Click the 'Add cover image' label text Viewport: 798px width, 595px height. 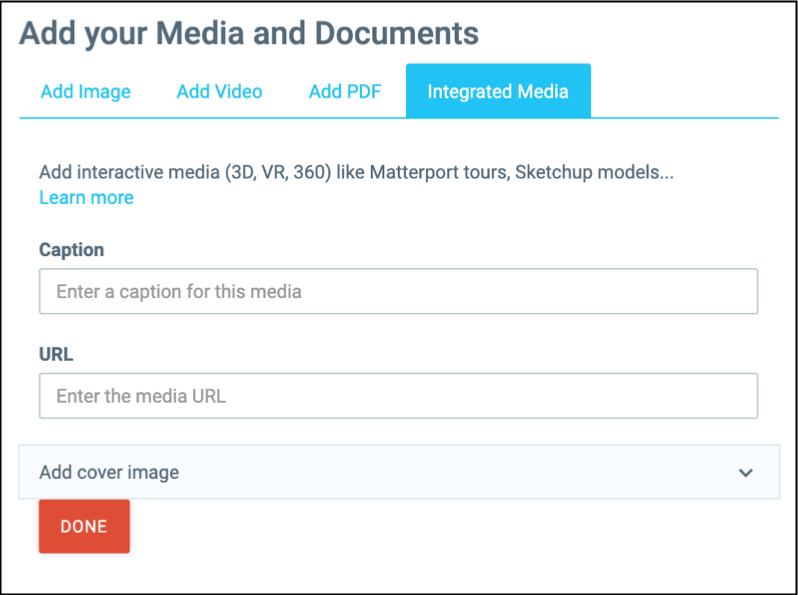109,473
